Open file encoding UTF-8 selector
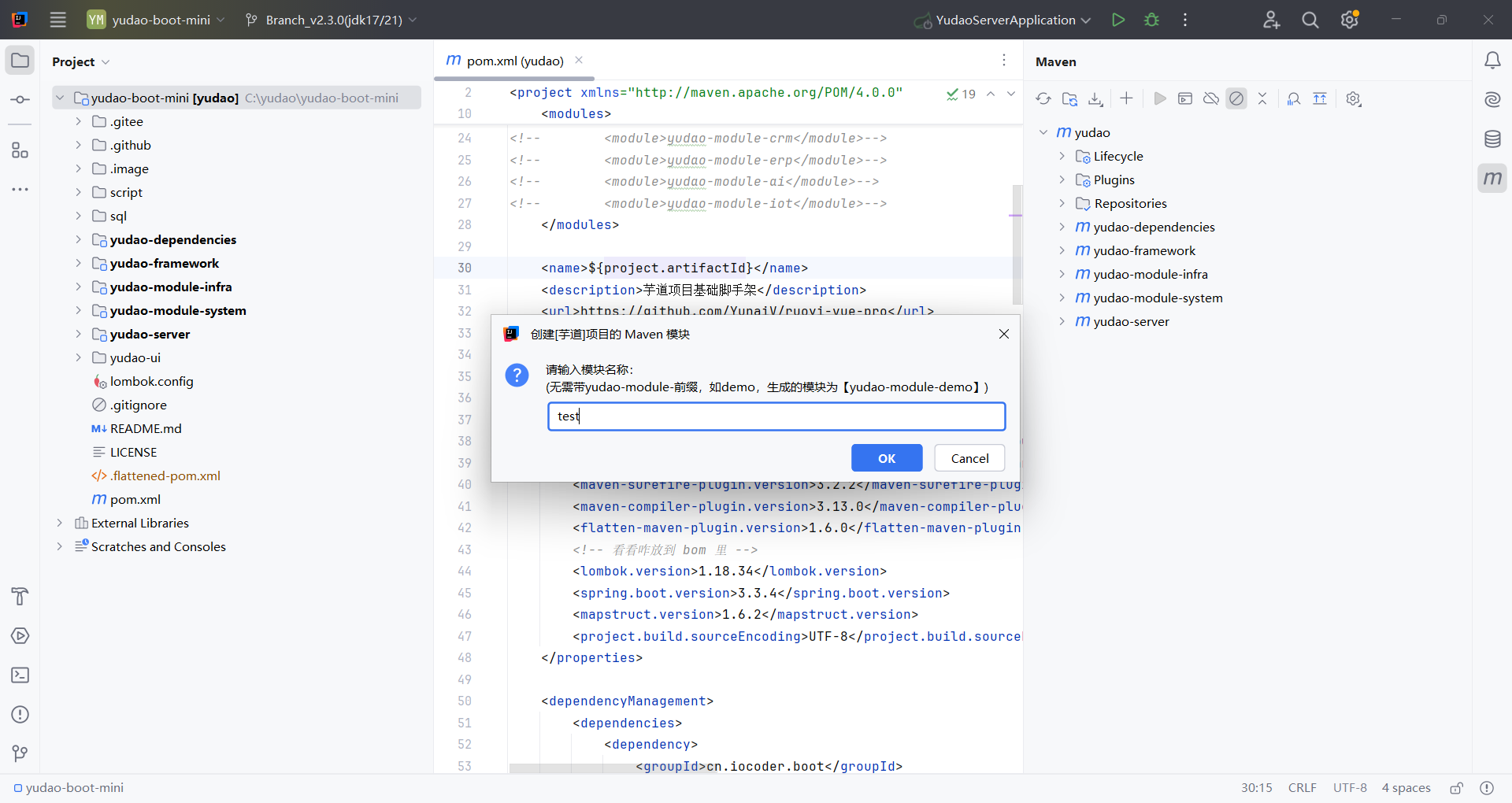This screenshot has height=803, width=1512. [1350, 787]
